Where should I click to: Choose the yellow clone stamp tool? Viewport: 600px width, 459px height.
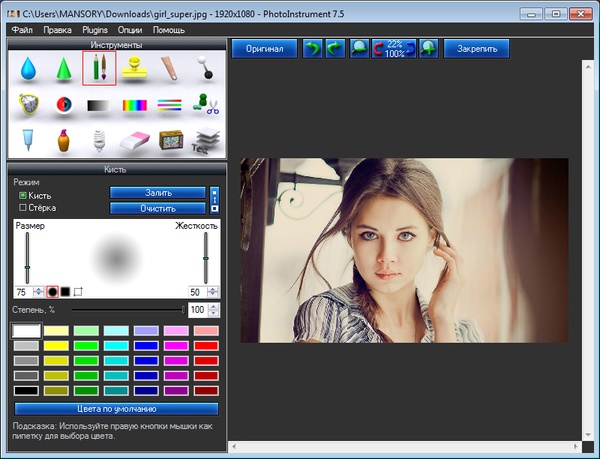(x=135, y=69)
